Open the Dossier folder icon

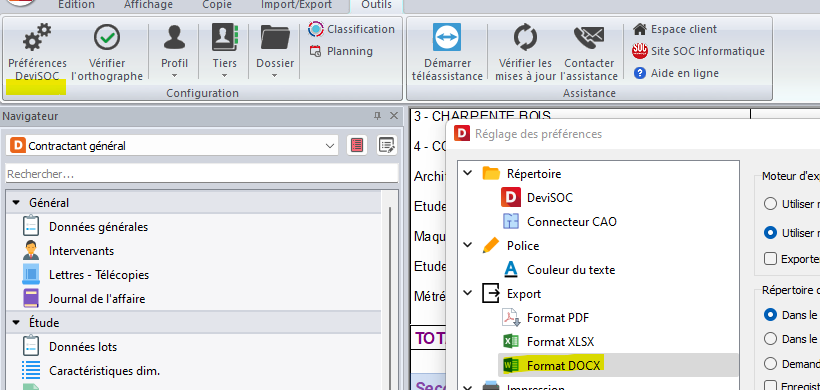tap(275, 37)
